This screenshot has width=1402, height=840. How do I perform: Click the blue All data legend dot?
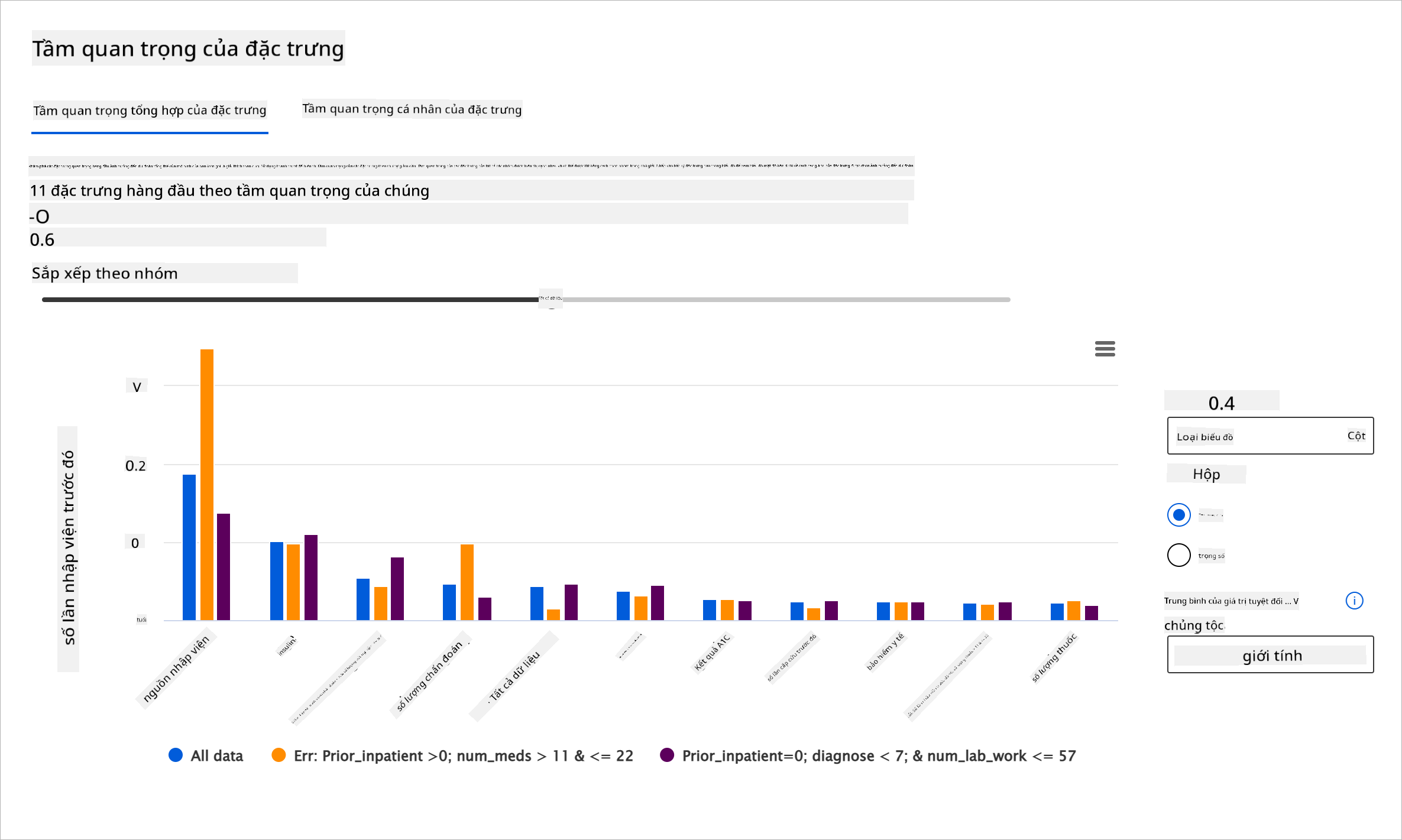click(x=176, y=755)
